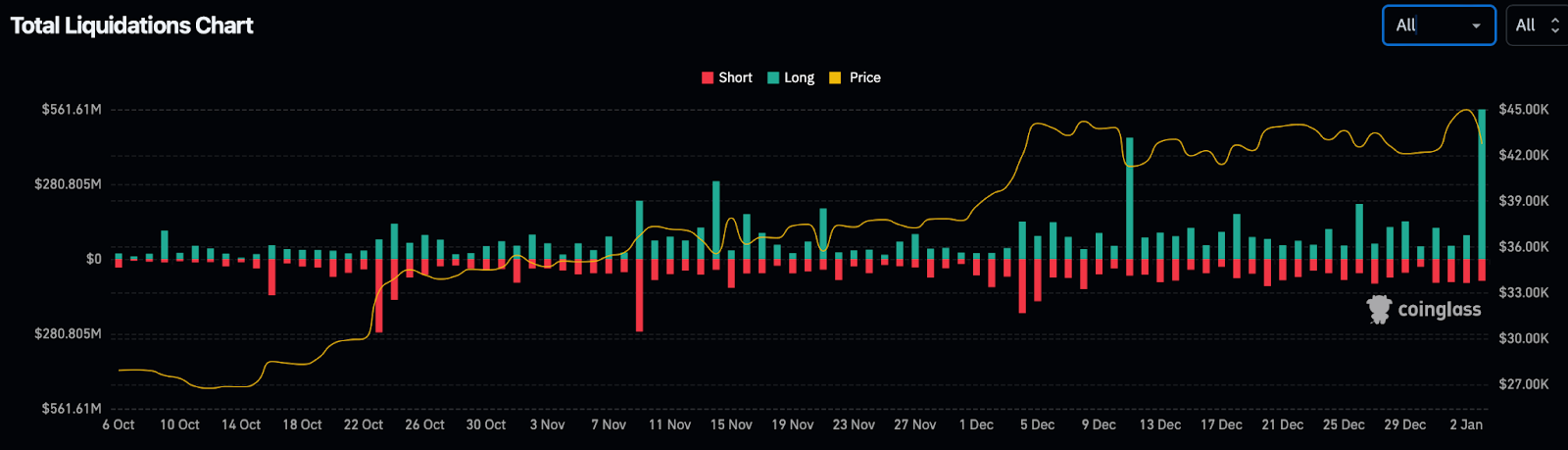Click the red Short legend square

708,78
